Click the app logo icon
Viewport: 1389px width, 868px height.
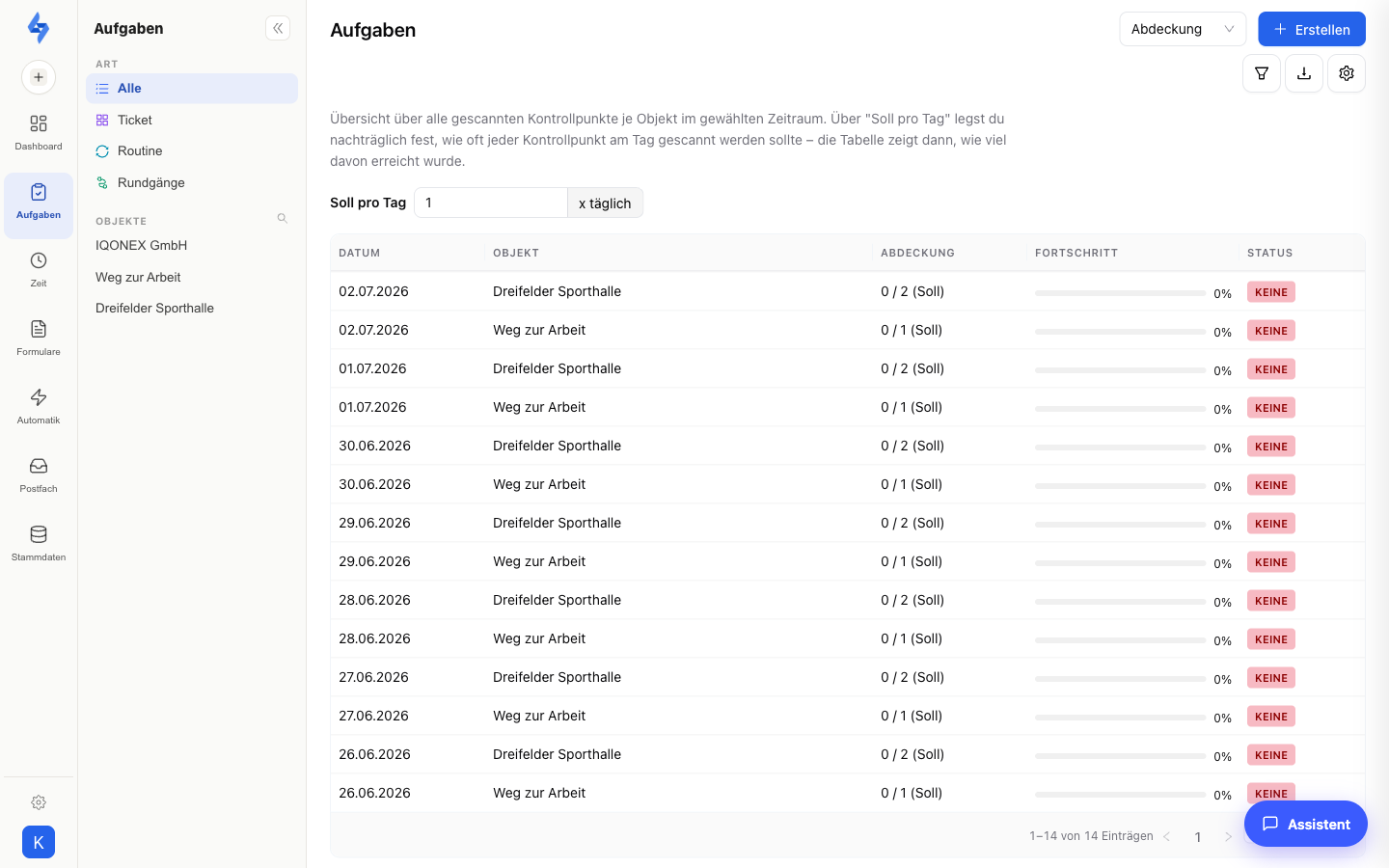click(39, 28)
